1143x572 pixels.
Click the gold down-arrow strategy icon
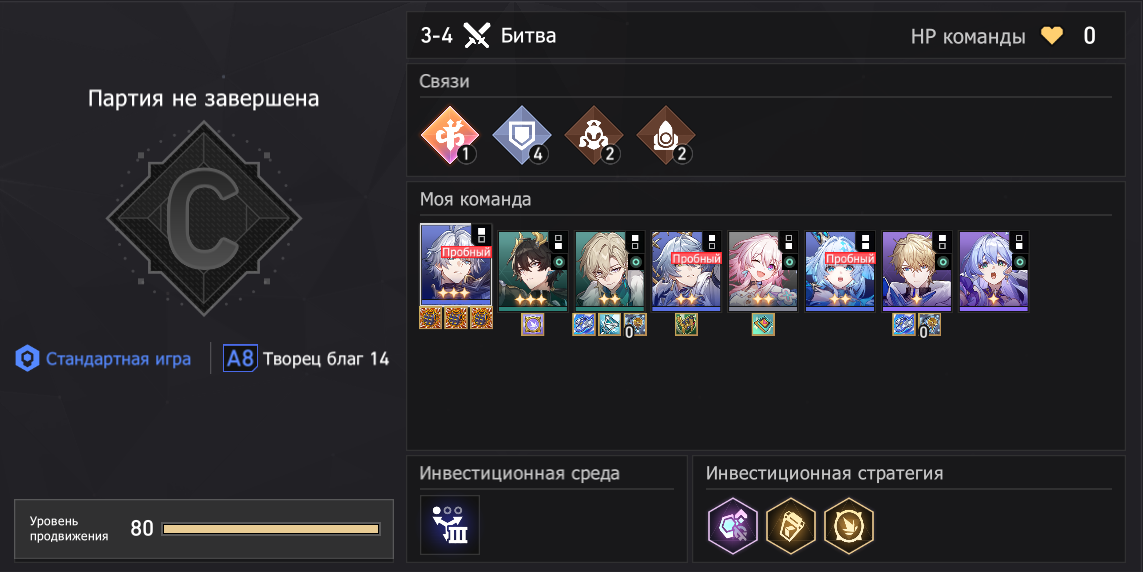point(849,525)
